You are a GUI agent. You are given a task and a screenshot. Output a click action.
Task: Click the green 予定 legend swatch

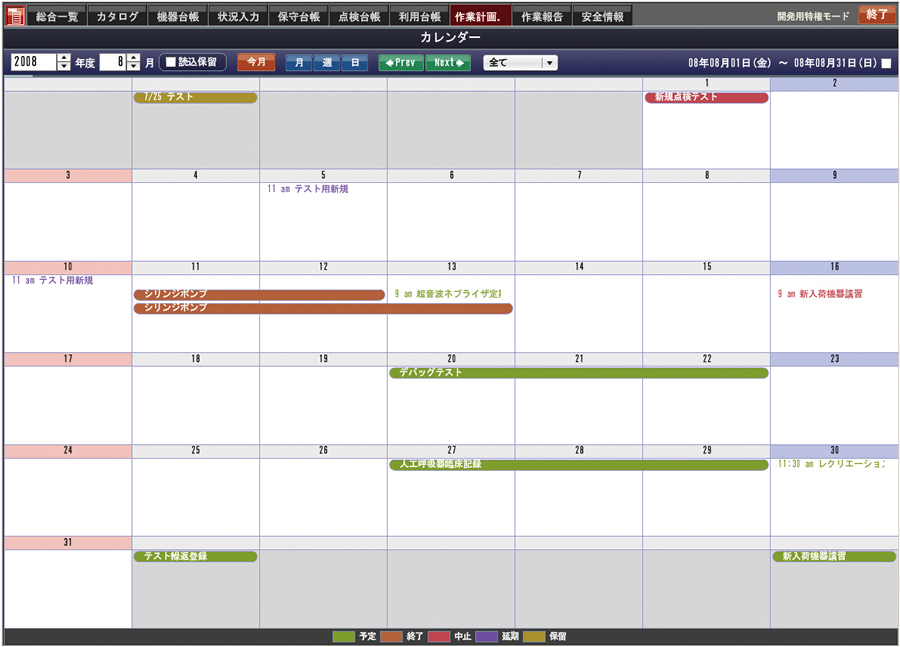pyautogui.click(x=343, y=636)
